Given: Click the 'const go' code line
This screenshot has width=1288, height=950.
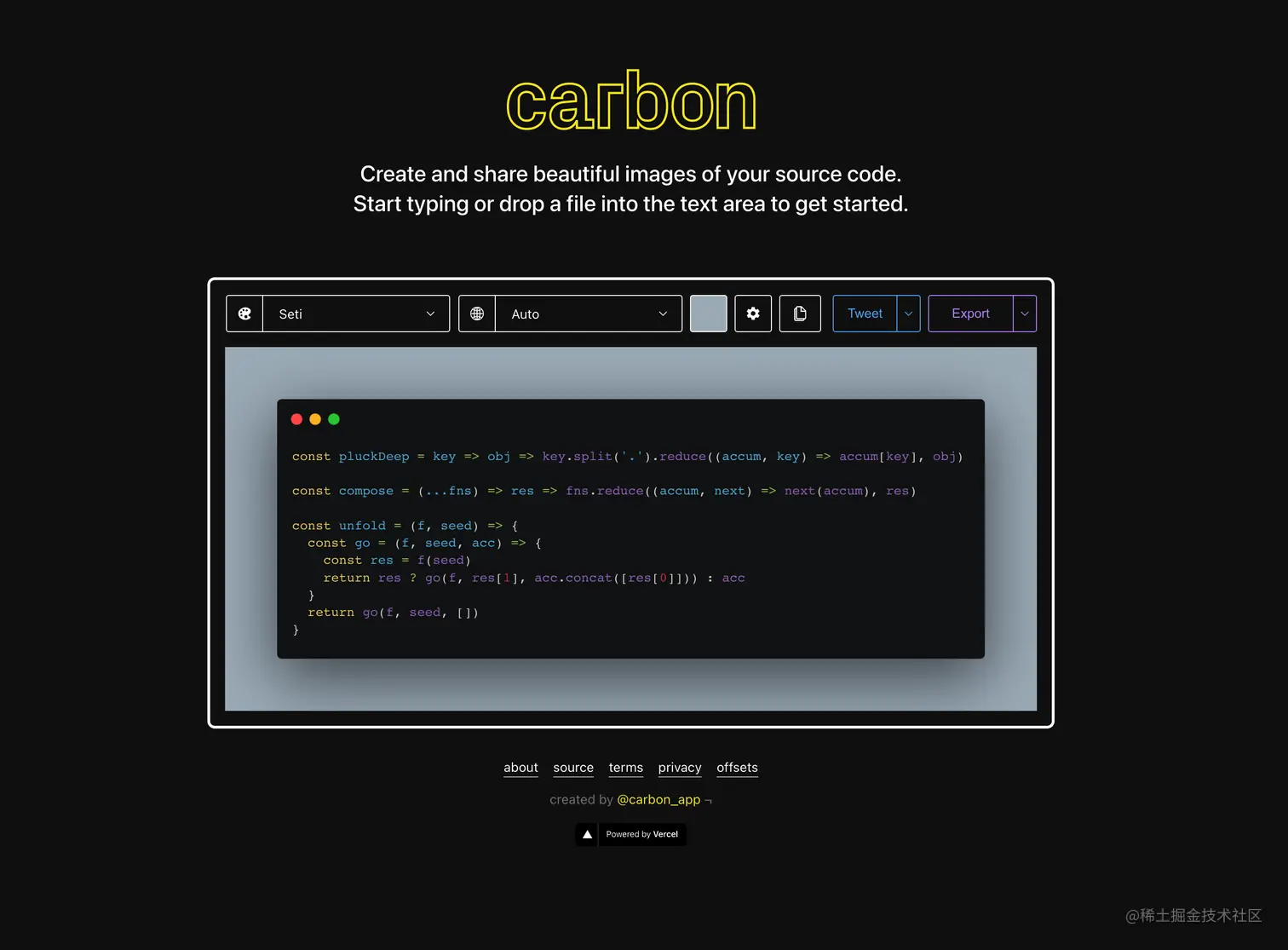Looking at the screenshot, I should pyautogui.click(x=424, y=543).
